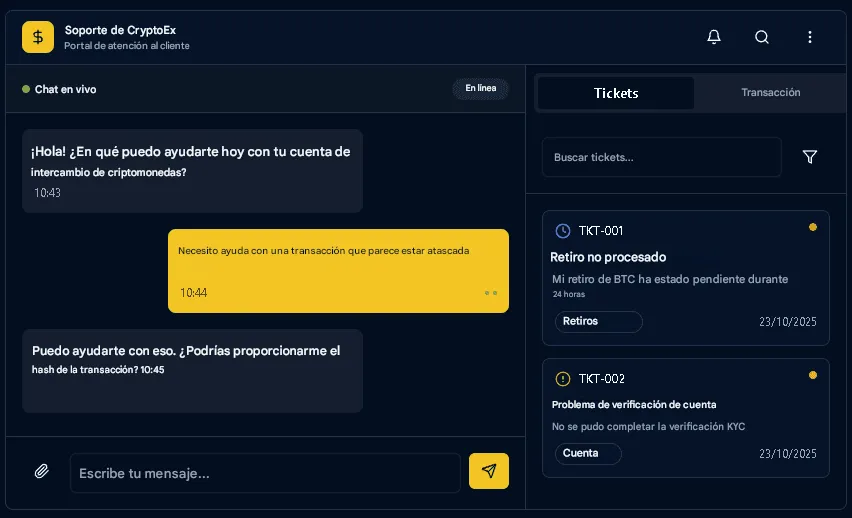Select the Retiros category tag
The width and height of the screenshot is (852, 518).
click(598, 321)
